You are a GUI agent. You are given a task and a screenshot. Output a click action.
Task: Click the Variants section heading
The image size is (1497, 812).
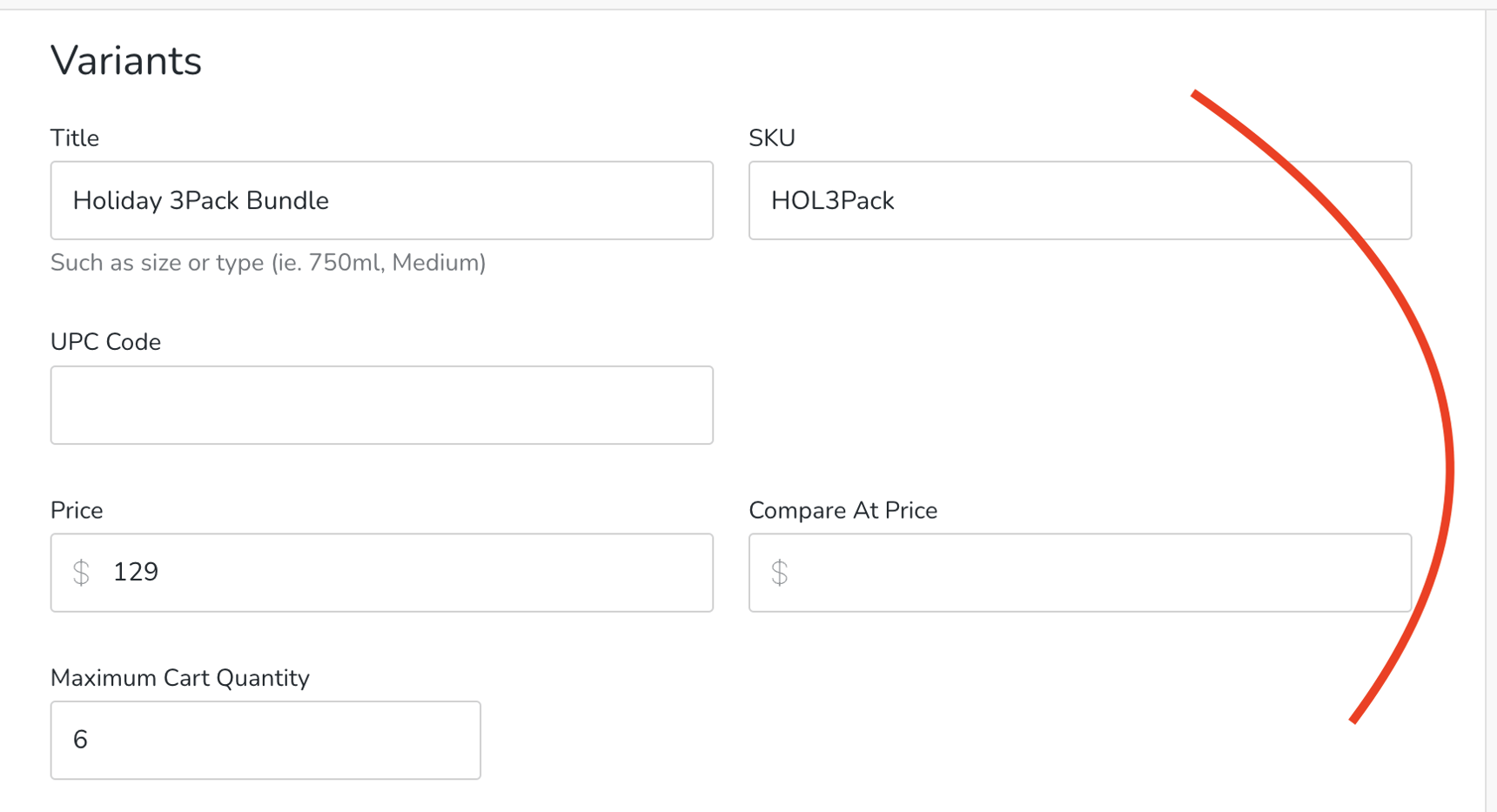pos(126,59)
